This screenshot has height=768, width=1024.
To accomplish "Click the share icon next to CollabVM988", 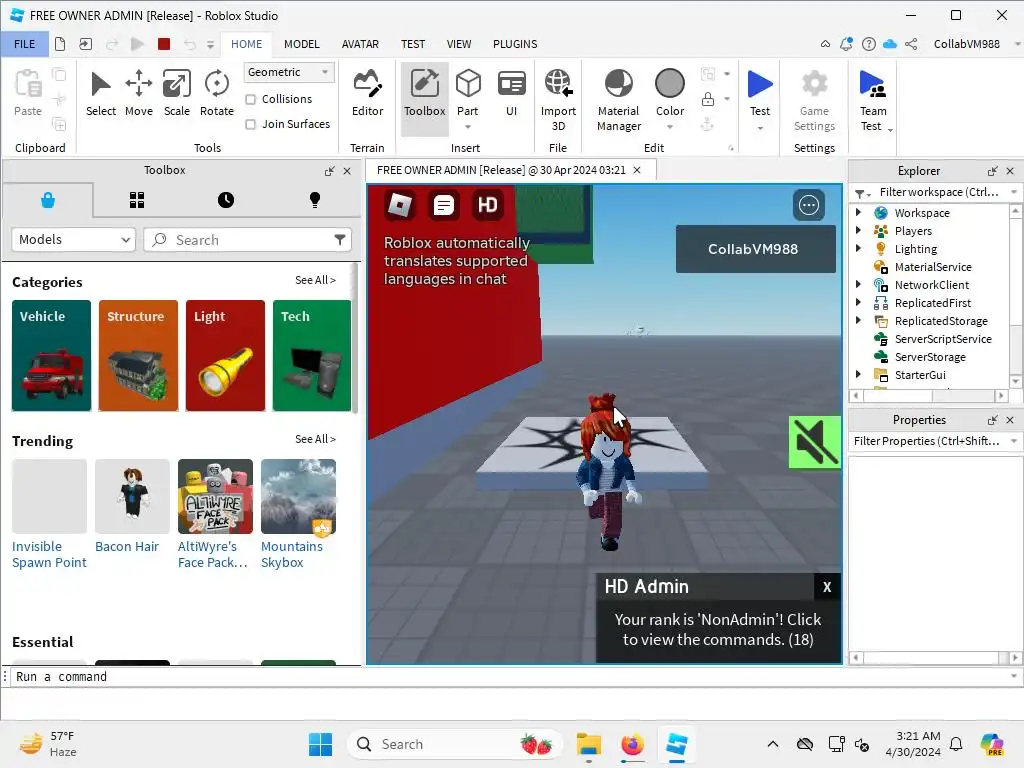I will click(911, 44).
